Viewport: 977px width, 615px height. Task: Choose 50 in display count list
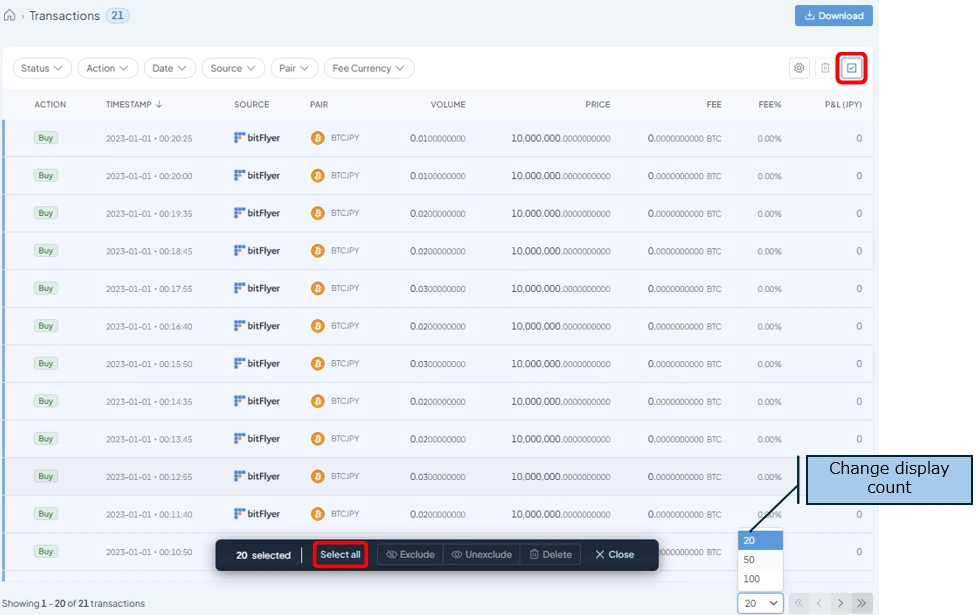pyautogui.click(x=760, y=560)
